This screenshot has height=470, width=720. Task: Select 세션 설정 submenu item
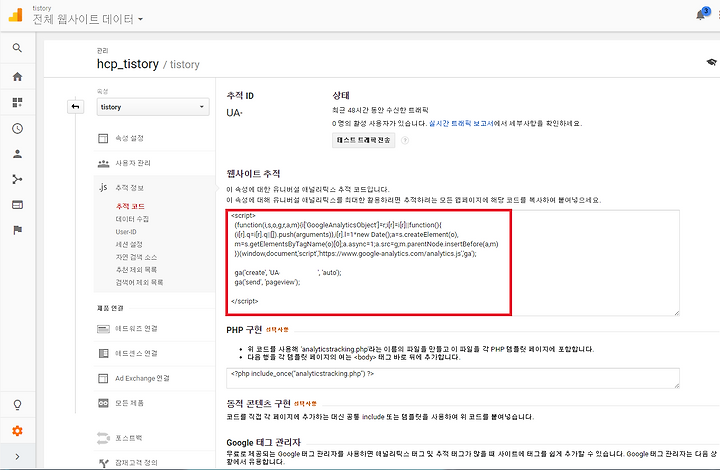click(x=129, y=244)
